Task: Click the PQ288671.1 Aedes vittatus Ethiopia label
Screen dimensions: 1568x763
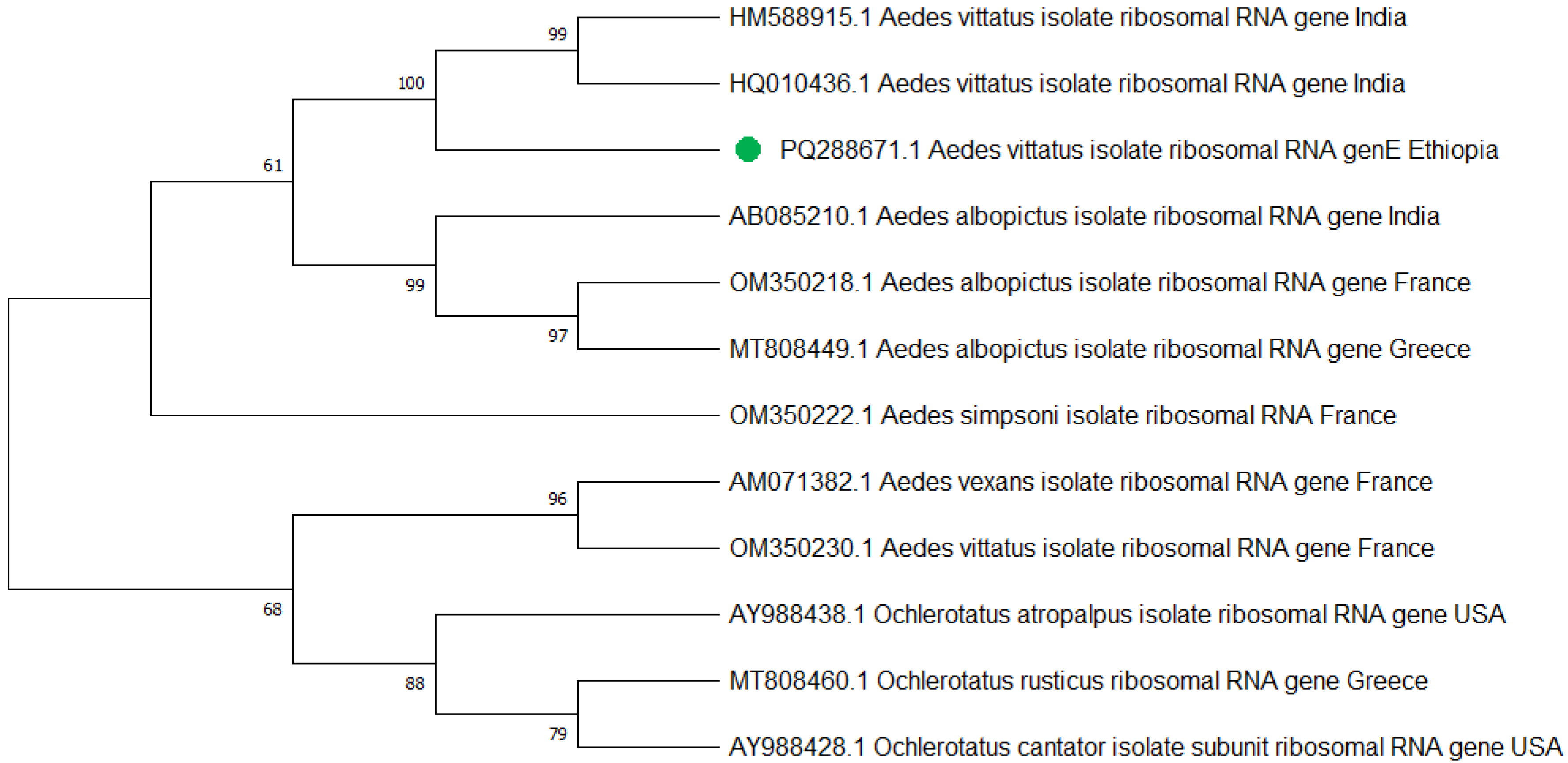Action: [1138, 150]
